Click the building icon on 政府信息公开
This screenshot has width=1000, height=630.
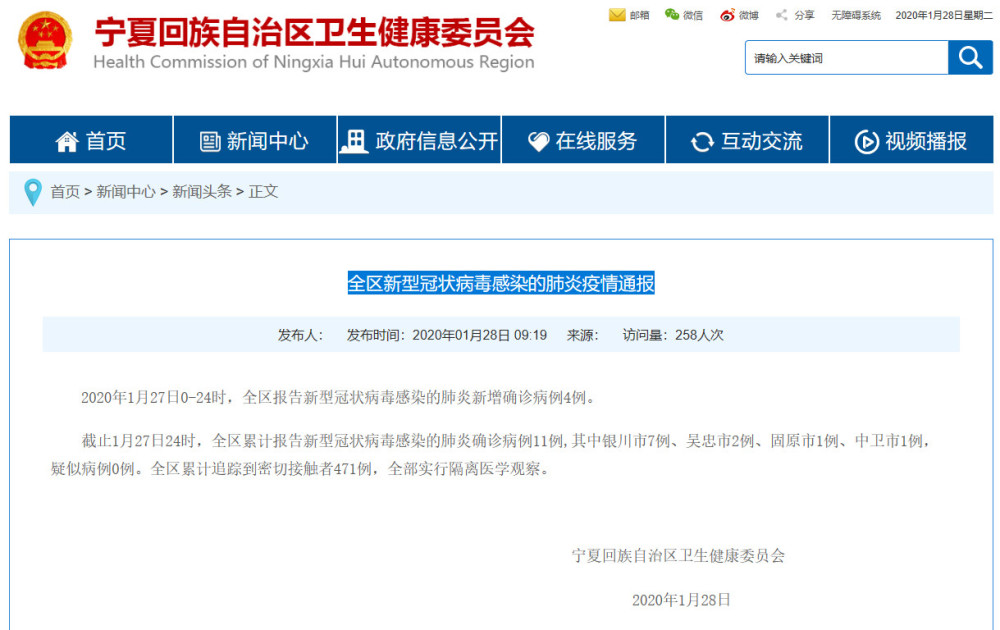coord(354,140)
